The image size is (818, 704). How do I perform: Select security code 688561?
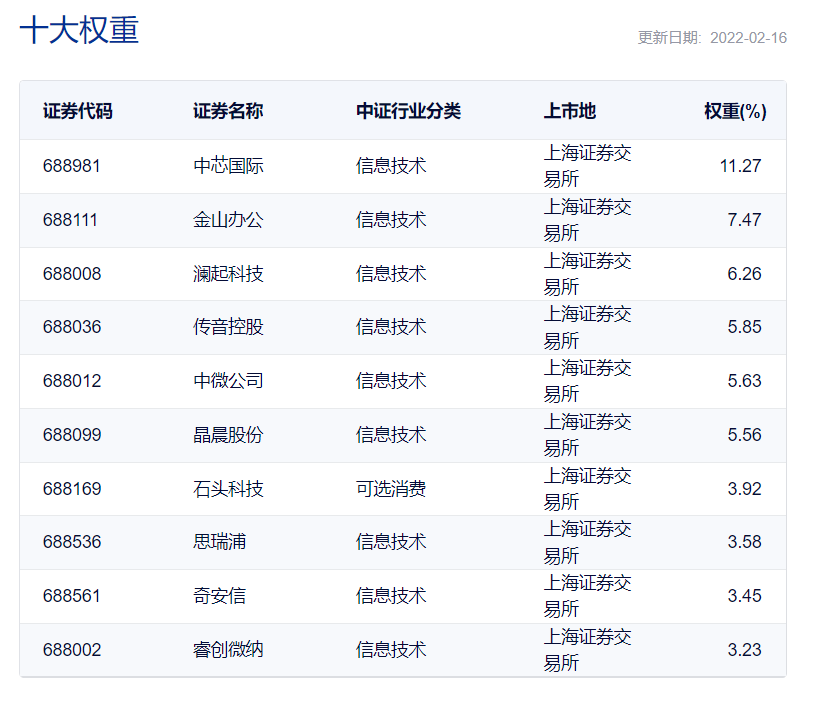coord(71,596)
